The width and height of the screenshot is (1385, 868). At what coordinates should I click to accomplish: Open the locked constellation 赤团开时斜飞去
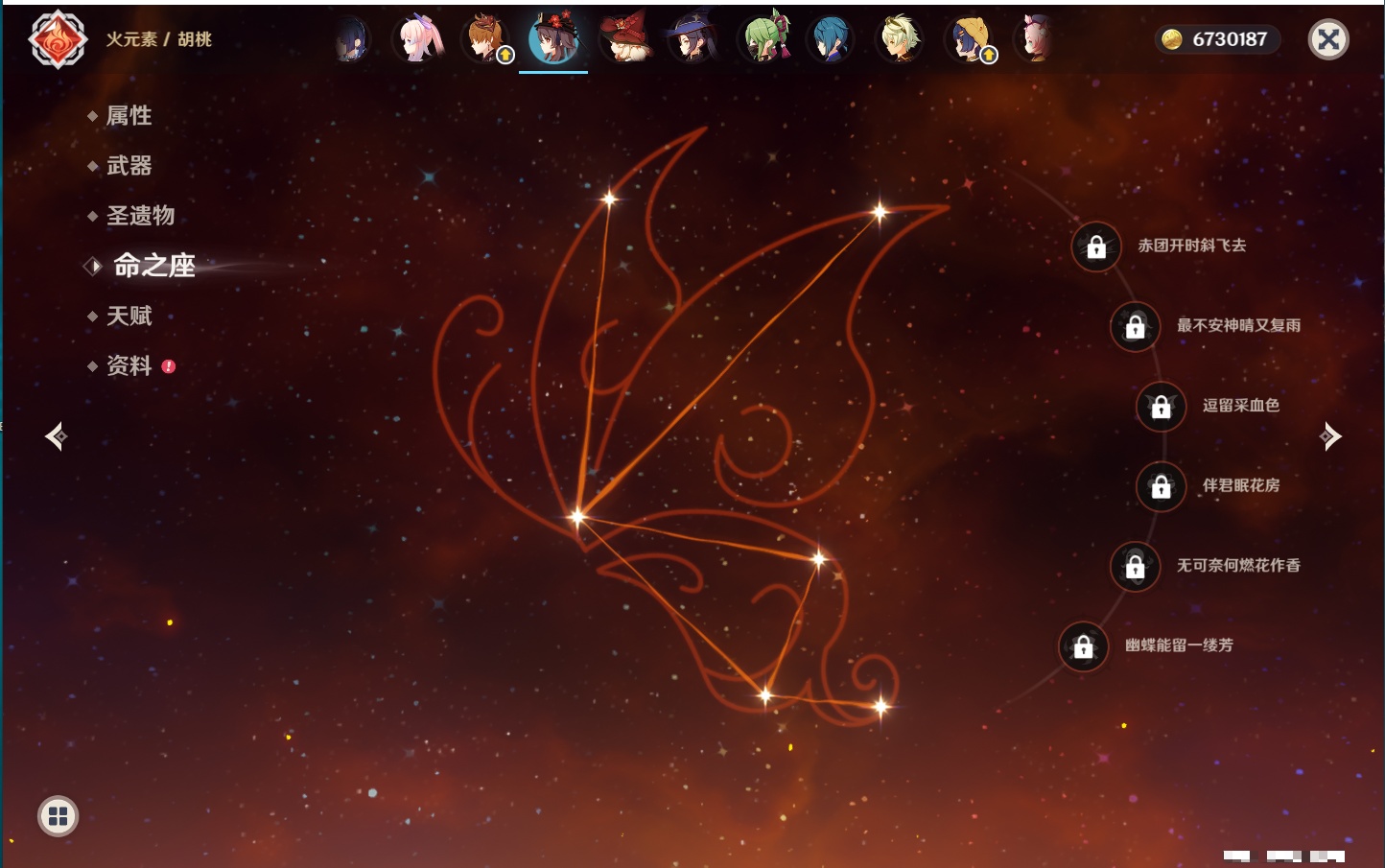(x=1096, y=247)
